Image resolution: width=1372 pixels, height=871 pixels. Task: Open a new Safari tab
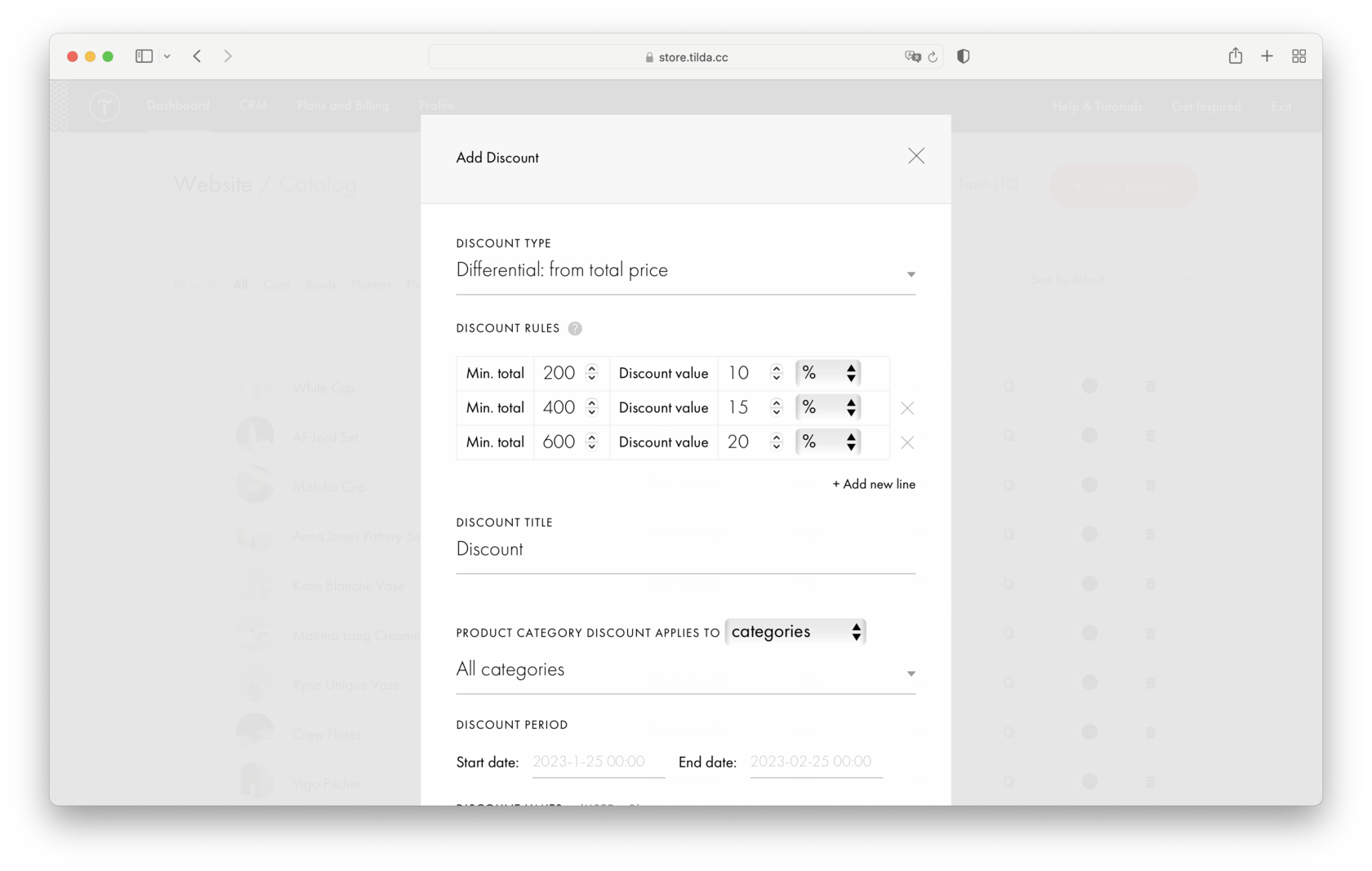(x=1267, y=56)
